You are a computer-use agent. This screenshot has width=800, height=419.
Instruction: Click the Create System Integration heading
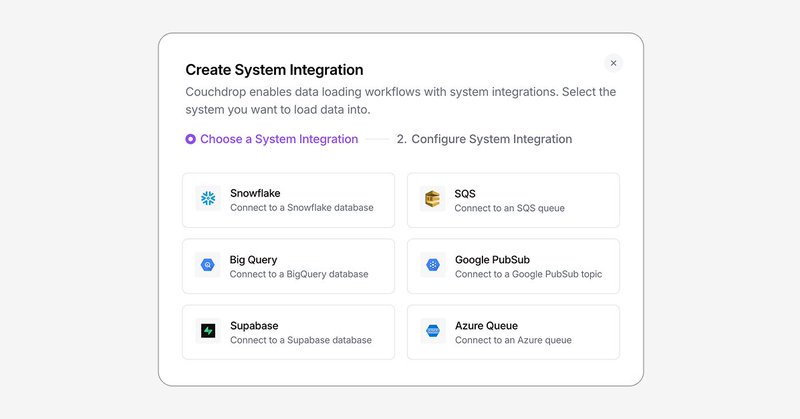pyautogui.click(x=274, y=70)
